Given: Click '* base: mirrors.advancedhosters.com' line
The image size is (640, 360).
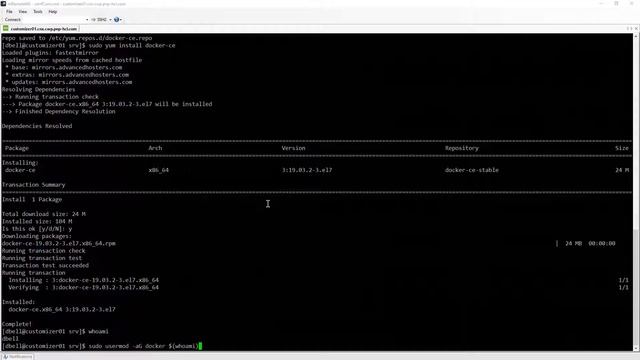Looking at the screenshot, I should pyautogui.click(x=64, y=67).
